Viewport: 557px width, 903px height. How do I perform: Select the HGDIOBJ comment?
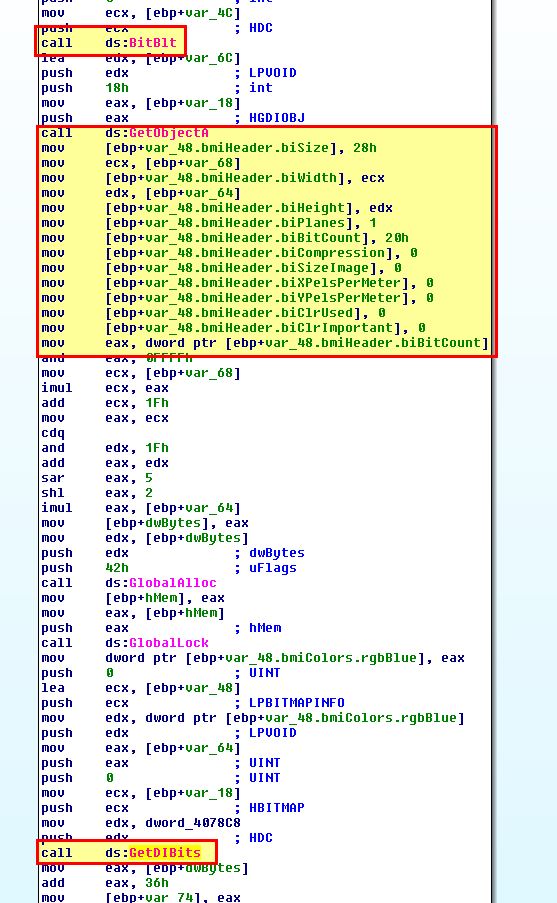tap(276, 118)
